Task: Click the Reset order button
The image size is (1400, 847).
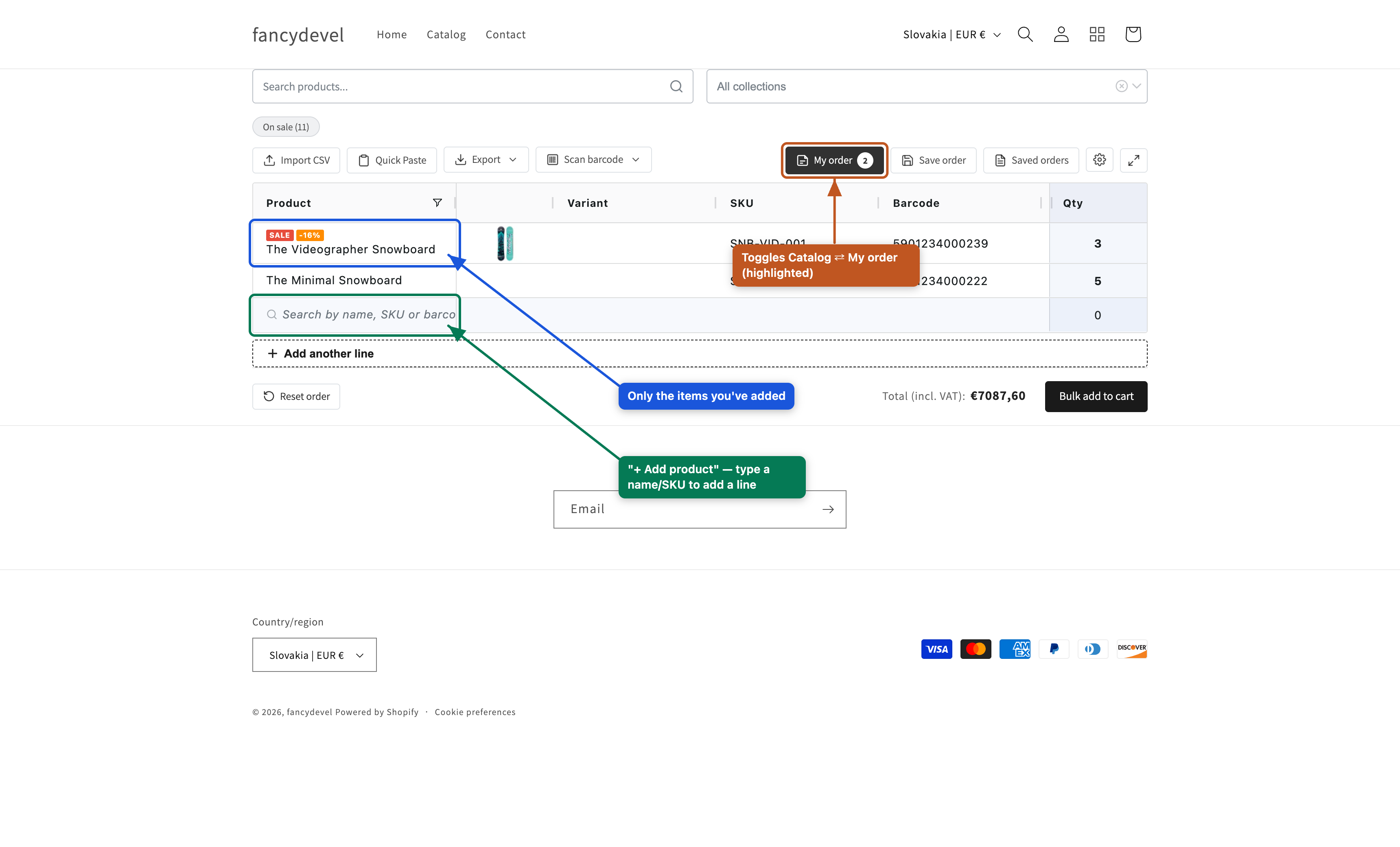Action: (x=296, y=396)
